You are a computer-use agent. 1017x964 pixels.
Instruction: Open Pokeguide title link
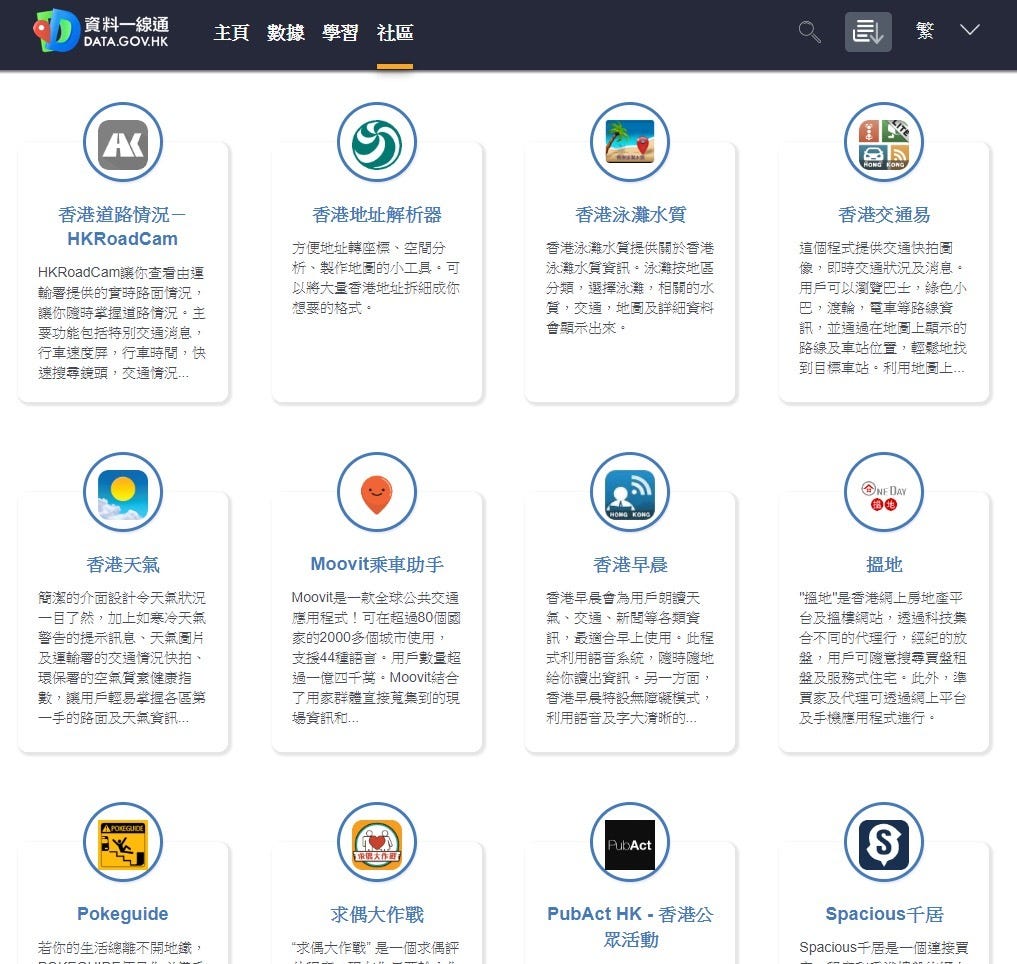123,914
